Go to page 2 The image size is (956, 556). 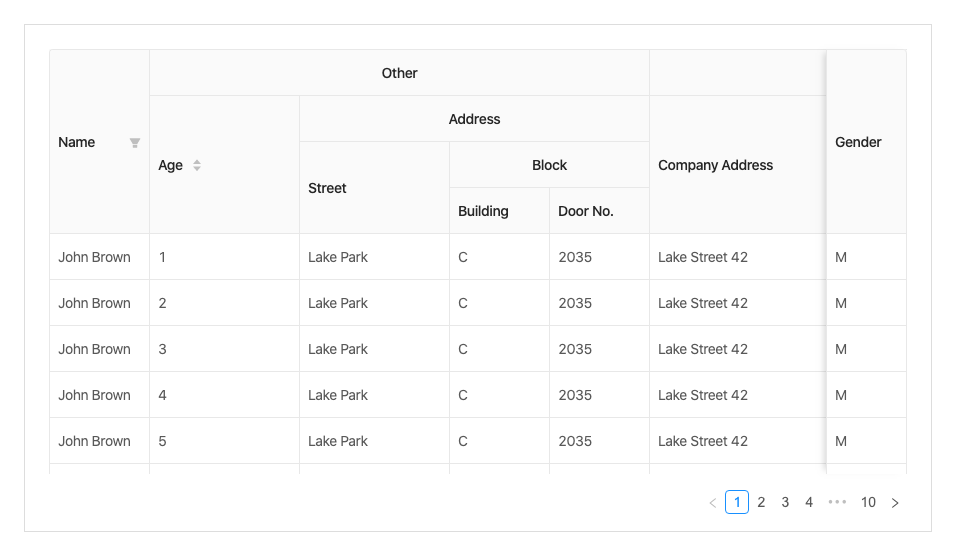761,502
